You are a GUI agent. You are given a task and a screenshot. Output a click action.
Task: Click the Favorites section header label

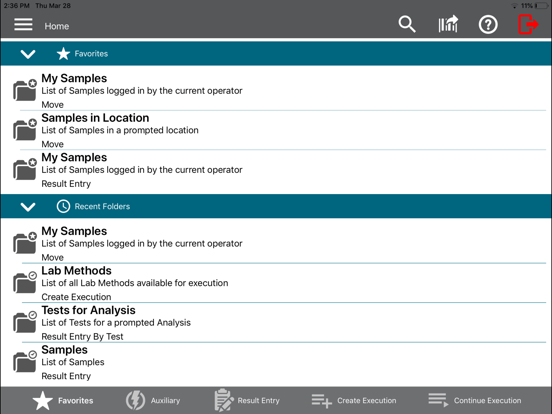tap(91, 54)
